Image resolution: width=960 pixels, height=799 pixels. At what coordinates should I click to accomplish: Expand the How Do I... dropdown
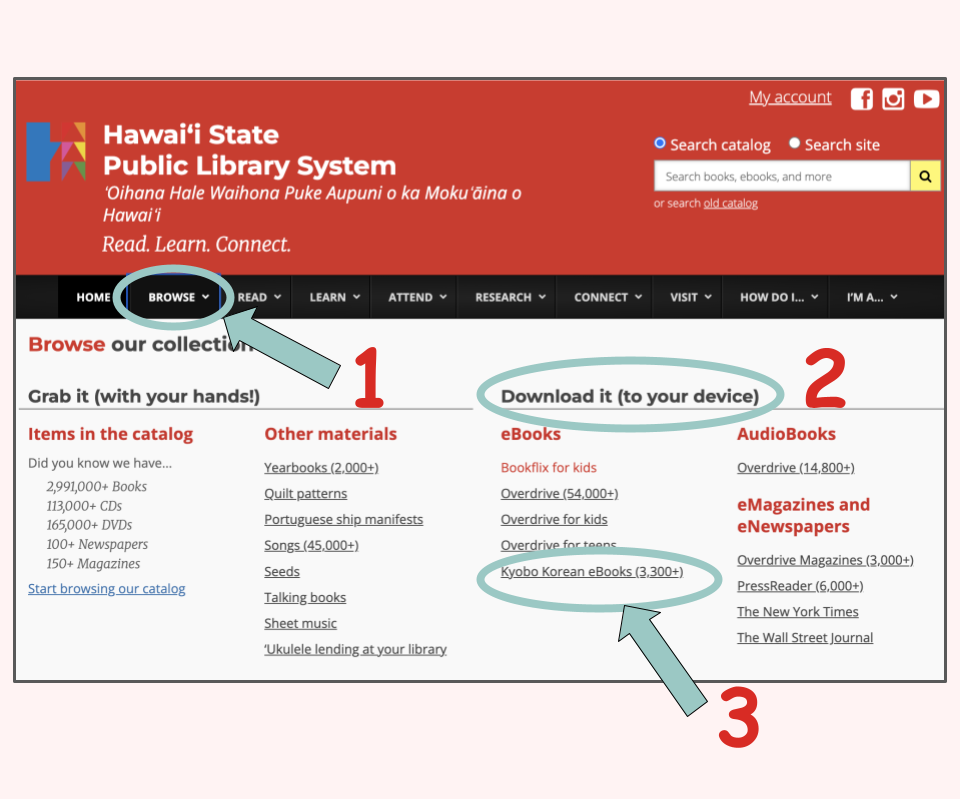click(778, 297)
